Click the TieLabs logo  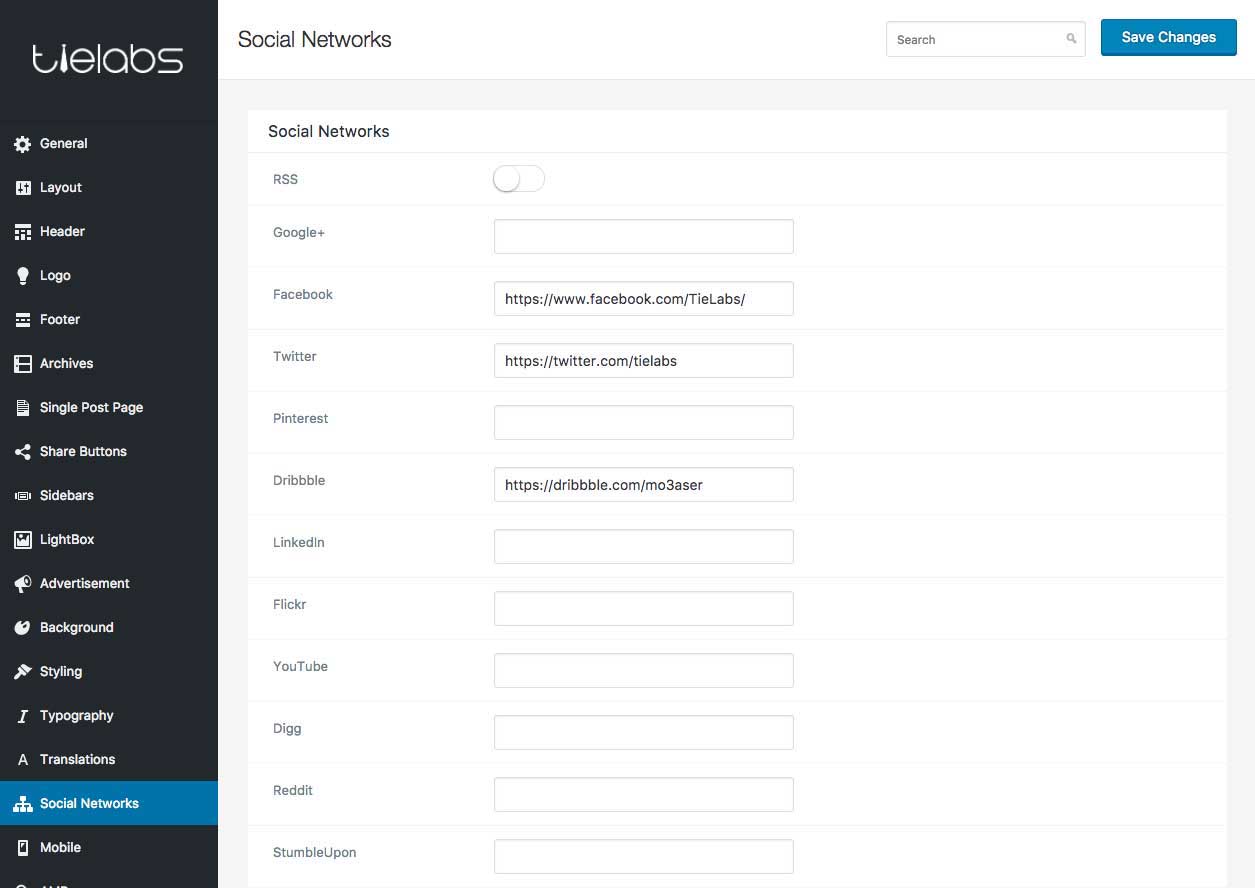(x=108, y=59)
